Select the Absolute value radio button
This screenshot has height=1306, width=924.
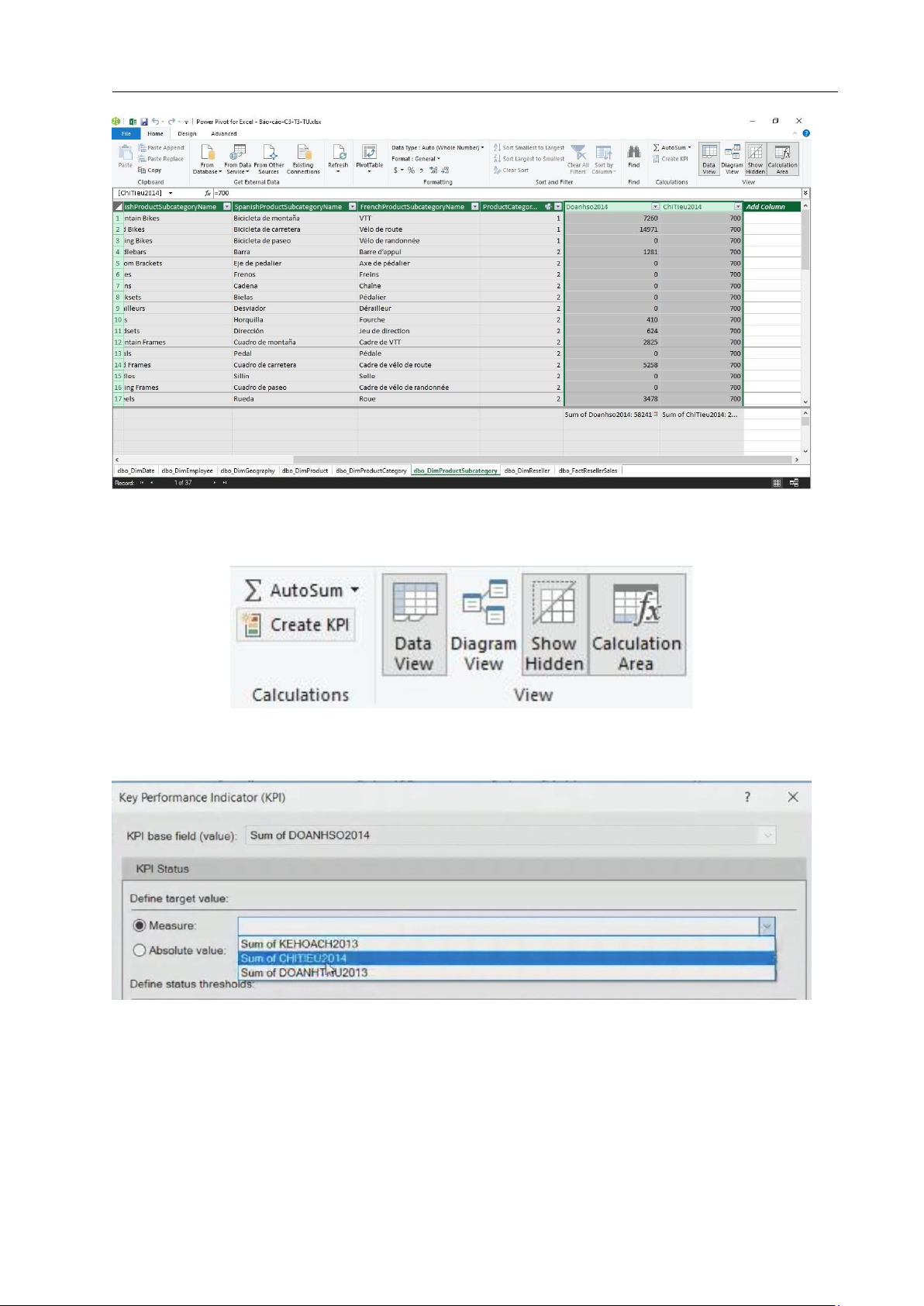pyautogui.click(x=140, y=950)
